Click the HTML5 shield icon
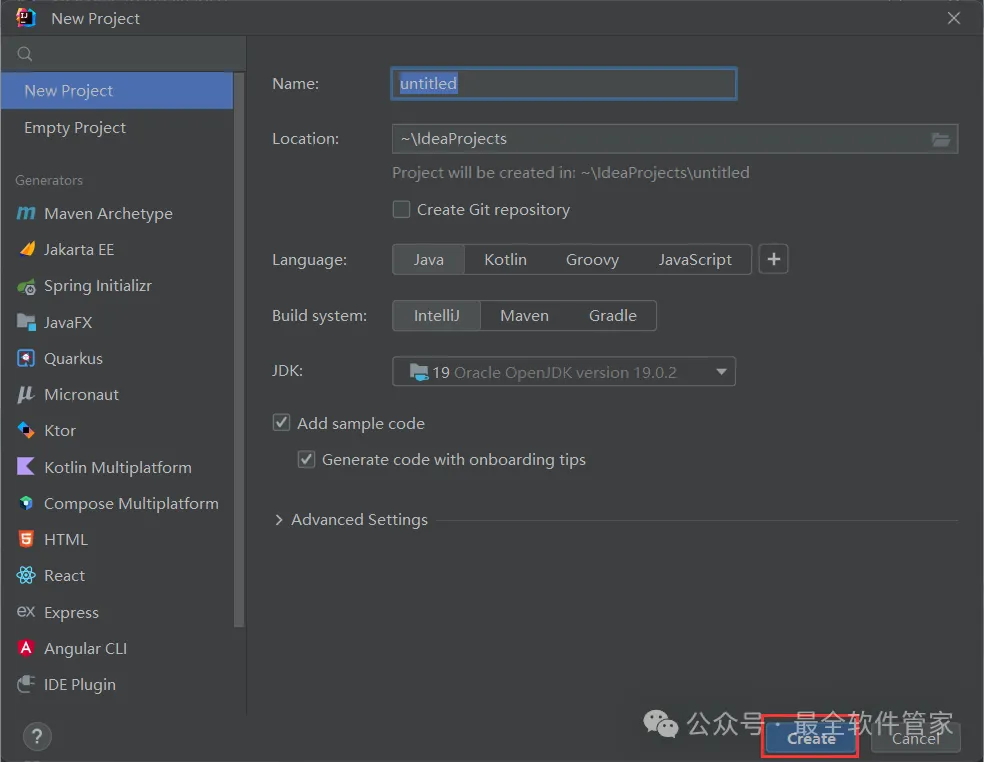 tap(26, 539)
